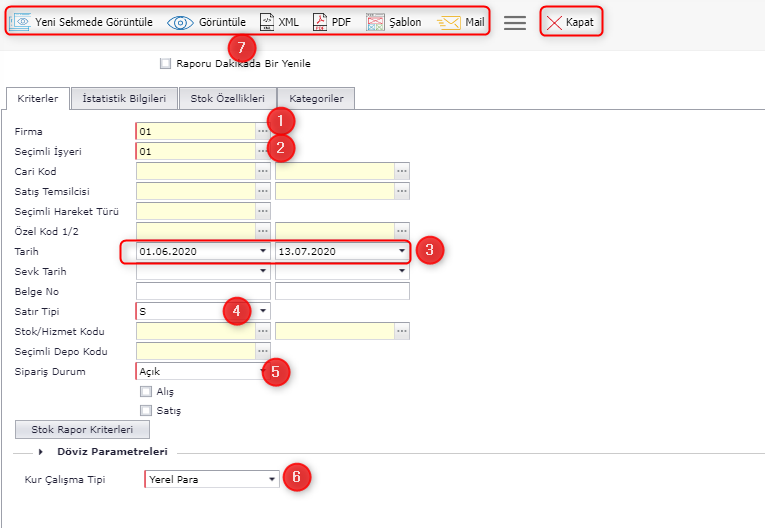Image resolution: width=765 pixels, height=528 pixels.
Task: Open the hamburger menu icon
Action: point(515,23)
